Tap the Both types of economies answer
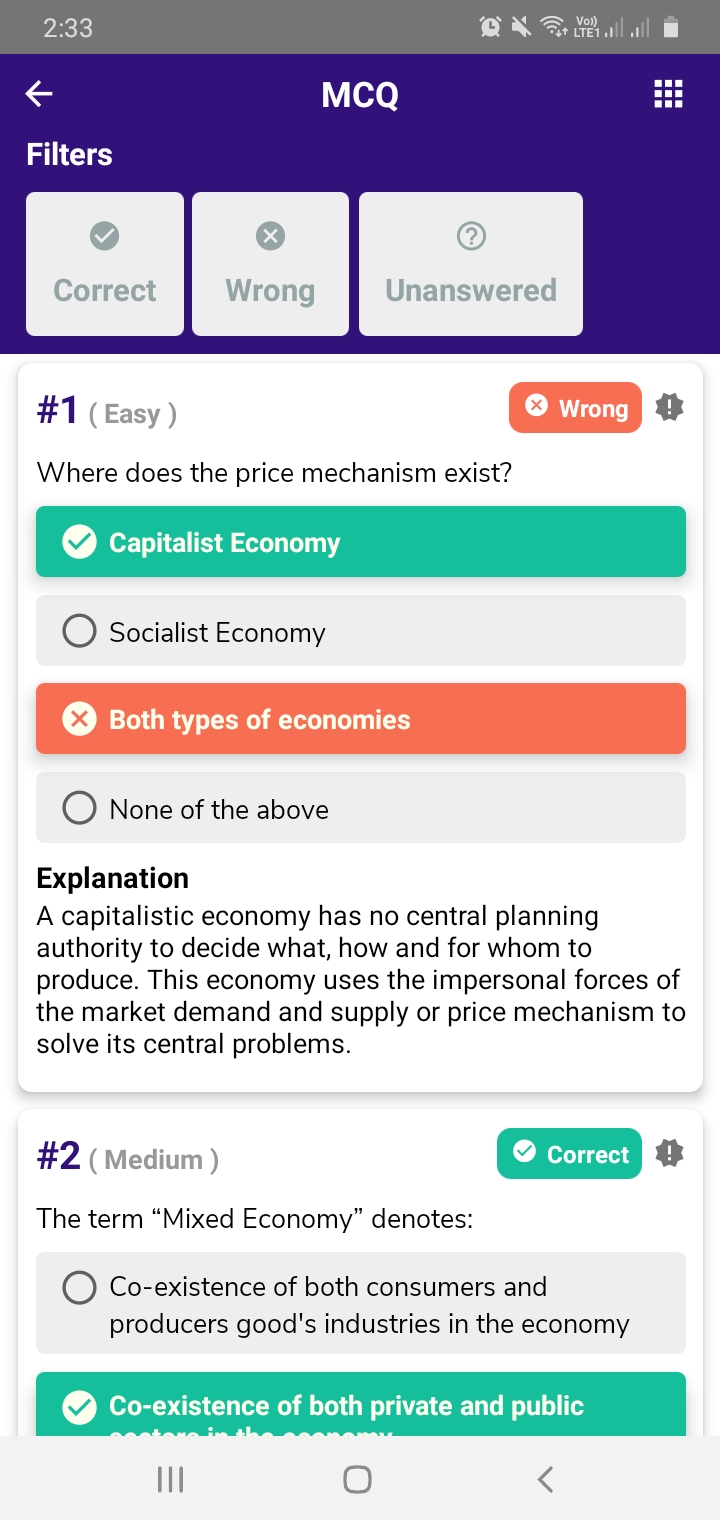The width and height of the screenshot is (720, 1520). click(x=360, y=719)
